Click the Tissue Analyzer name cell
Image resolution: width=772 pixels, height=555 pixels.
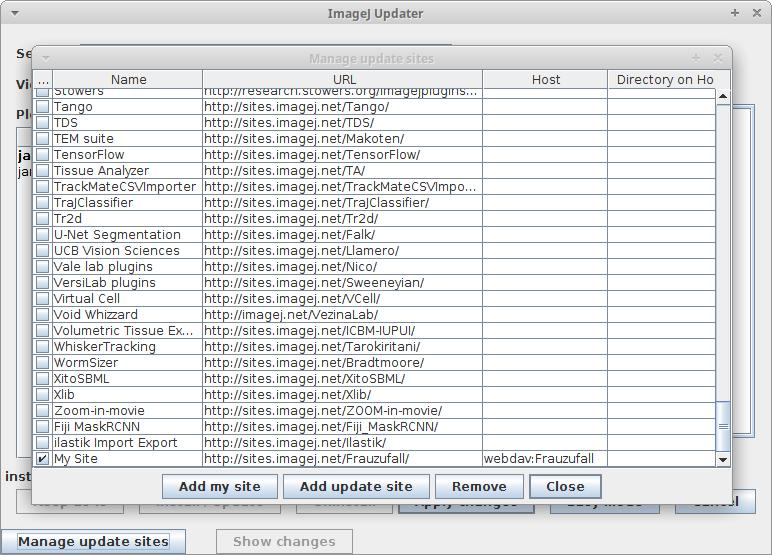(x=128, y=170)
